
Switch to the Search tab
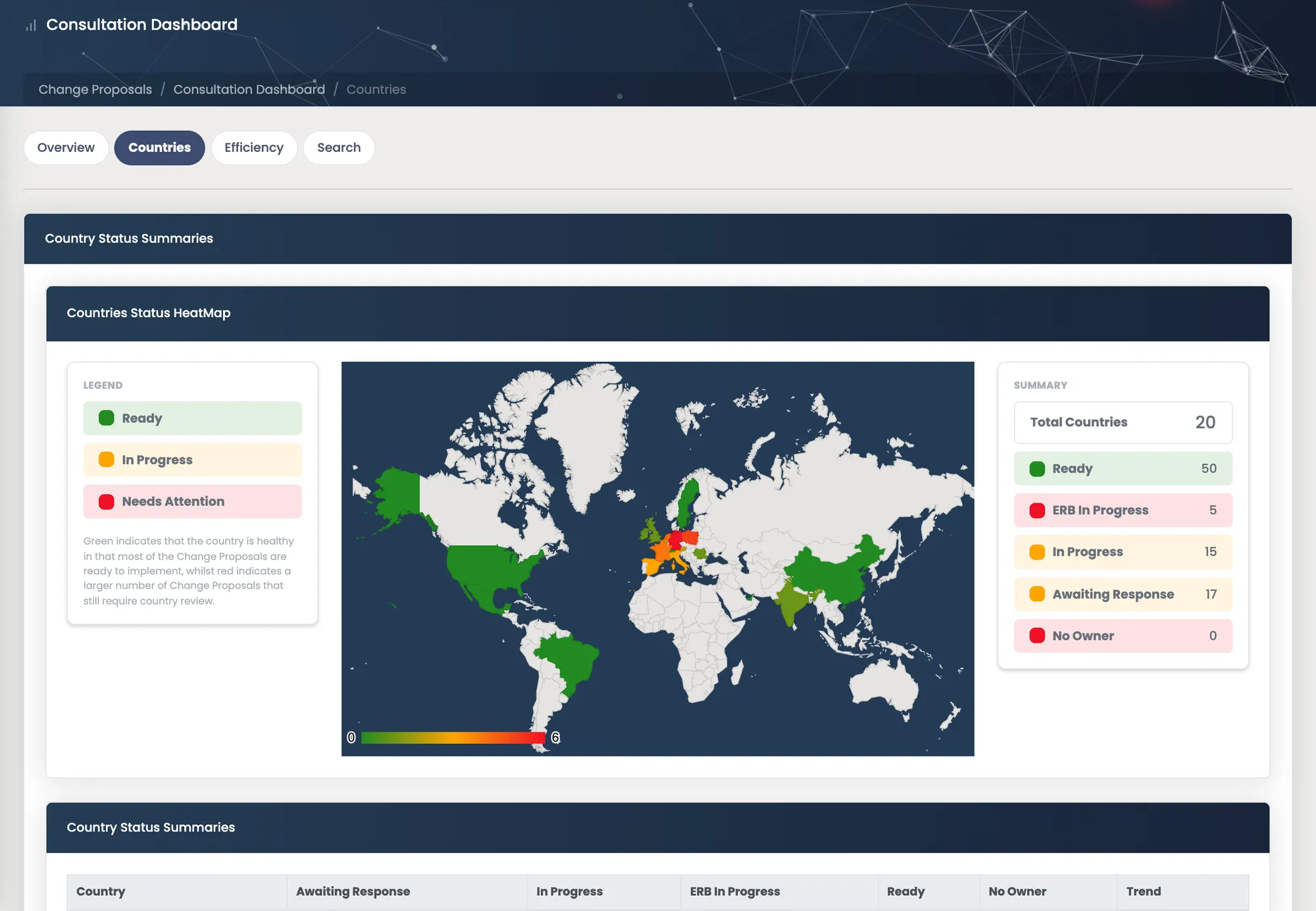(339, 147)
